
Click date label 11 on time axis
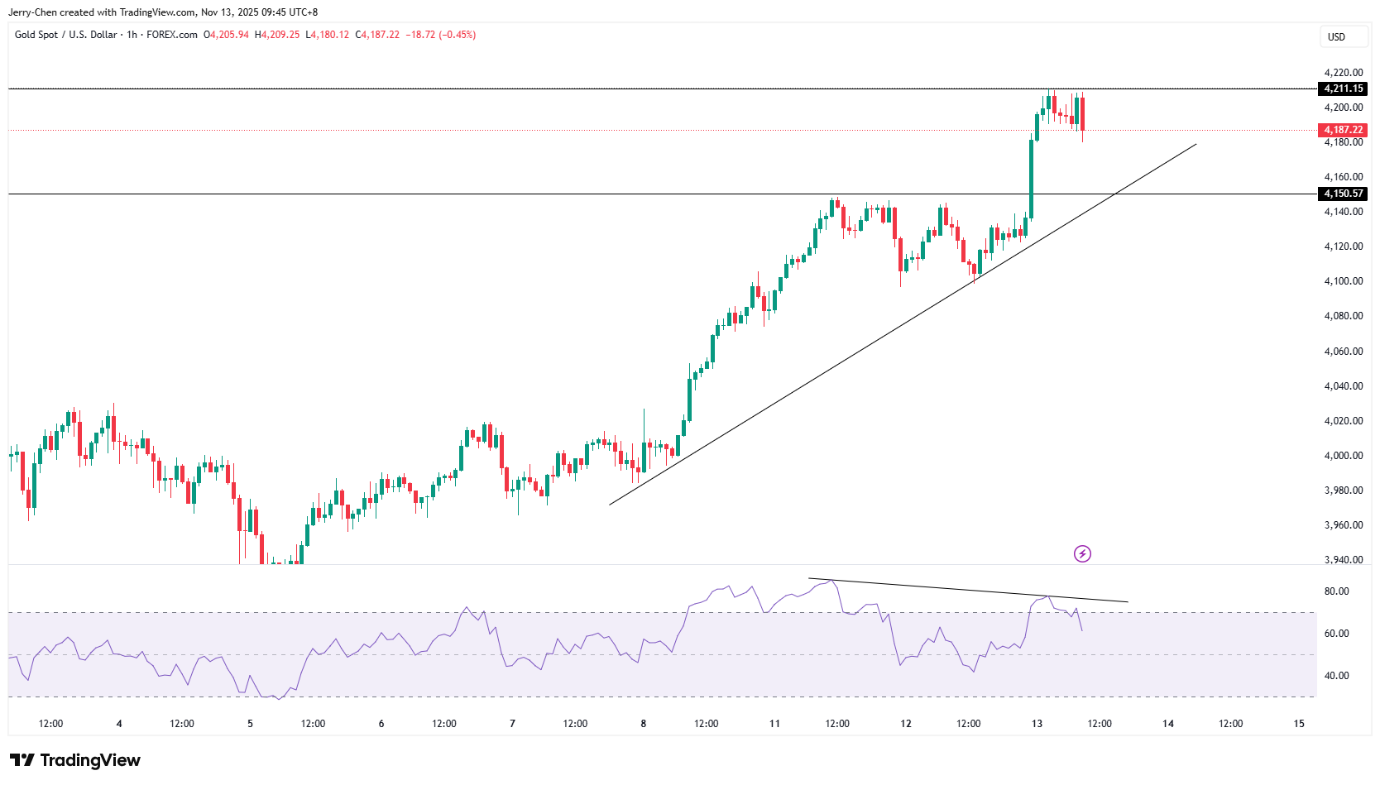tap(775, 724)
